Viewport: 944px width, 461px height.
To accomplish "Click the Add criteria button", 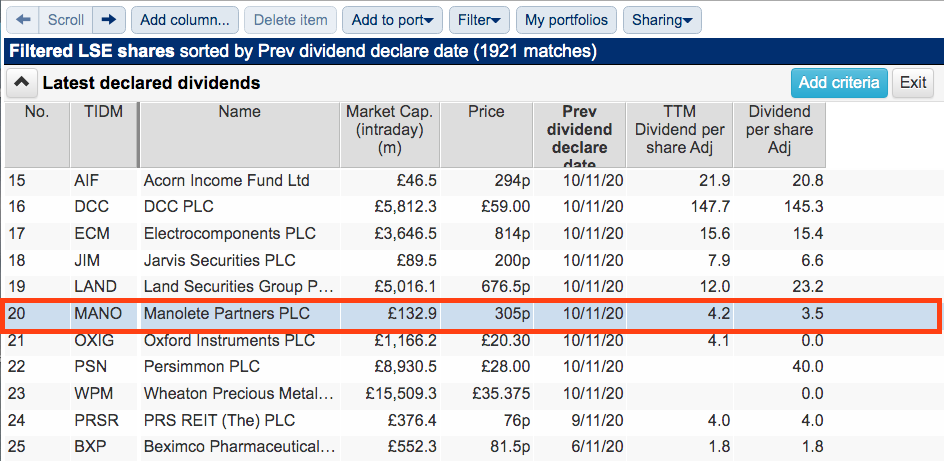I will click(x=839, y=82).
